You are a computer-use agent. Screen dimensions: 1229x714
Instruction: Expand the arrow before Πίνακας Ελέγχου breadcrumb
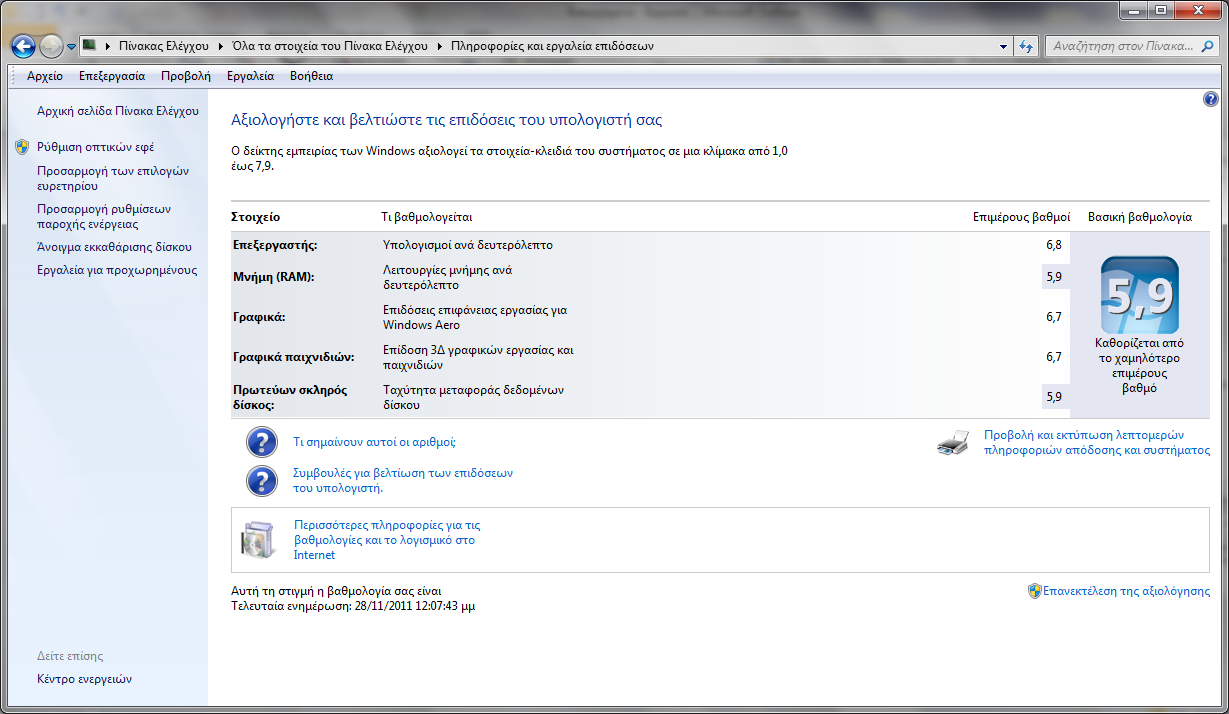point(107,46)
